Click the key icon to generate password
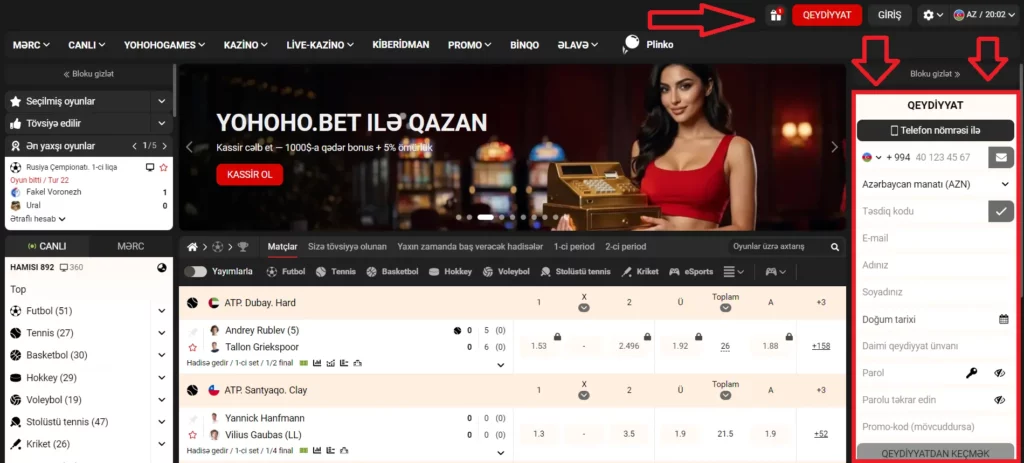Screen dimensions: 1024x463 coord(972,373)
